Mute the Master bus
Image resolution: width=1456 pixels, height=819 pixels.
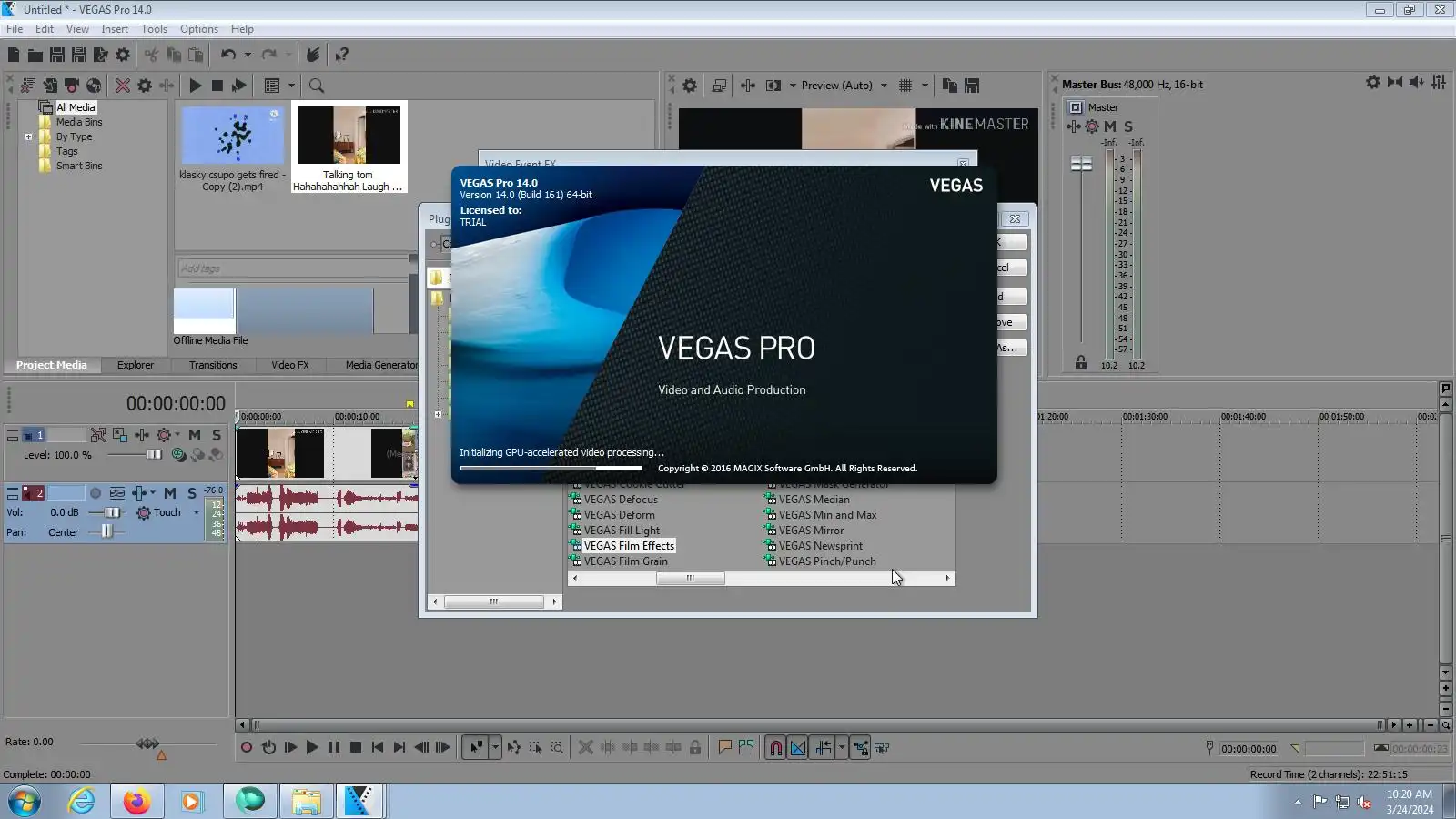(x=1110, y=126)
